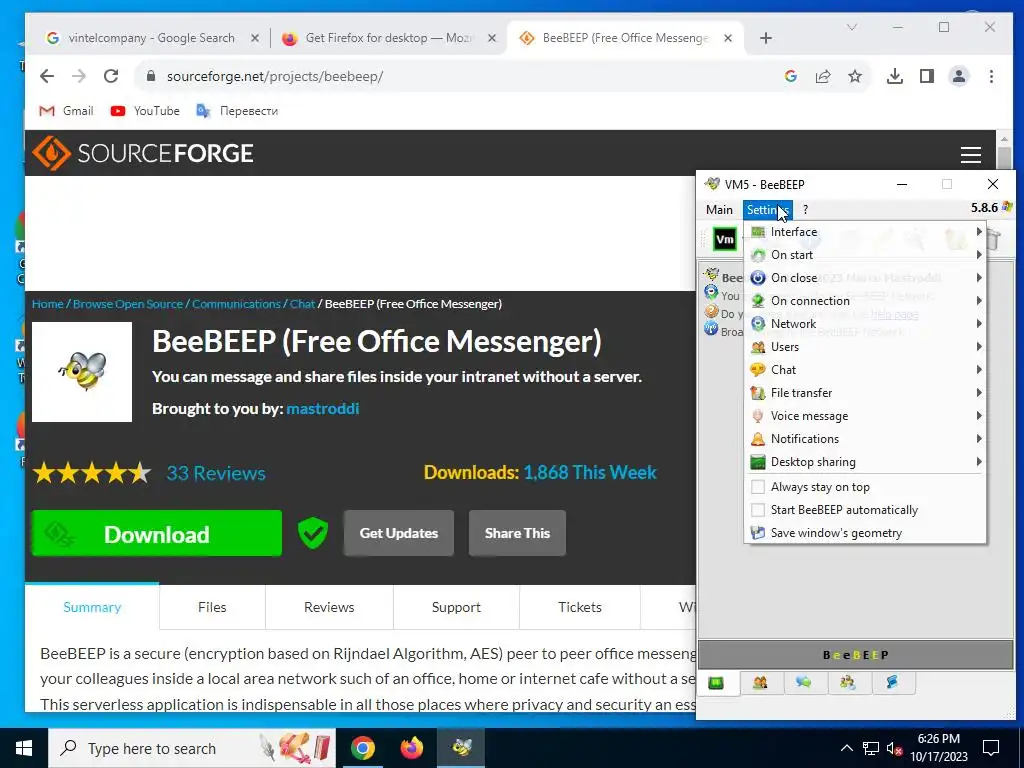
Task: Click Browse Open Source breadcrumb
Action: (128, 304)
